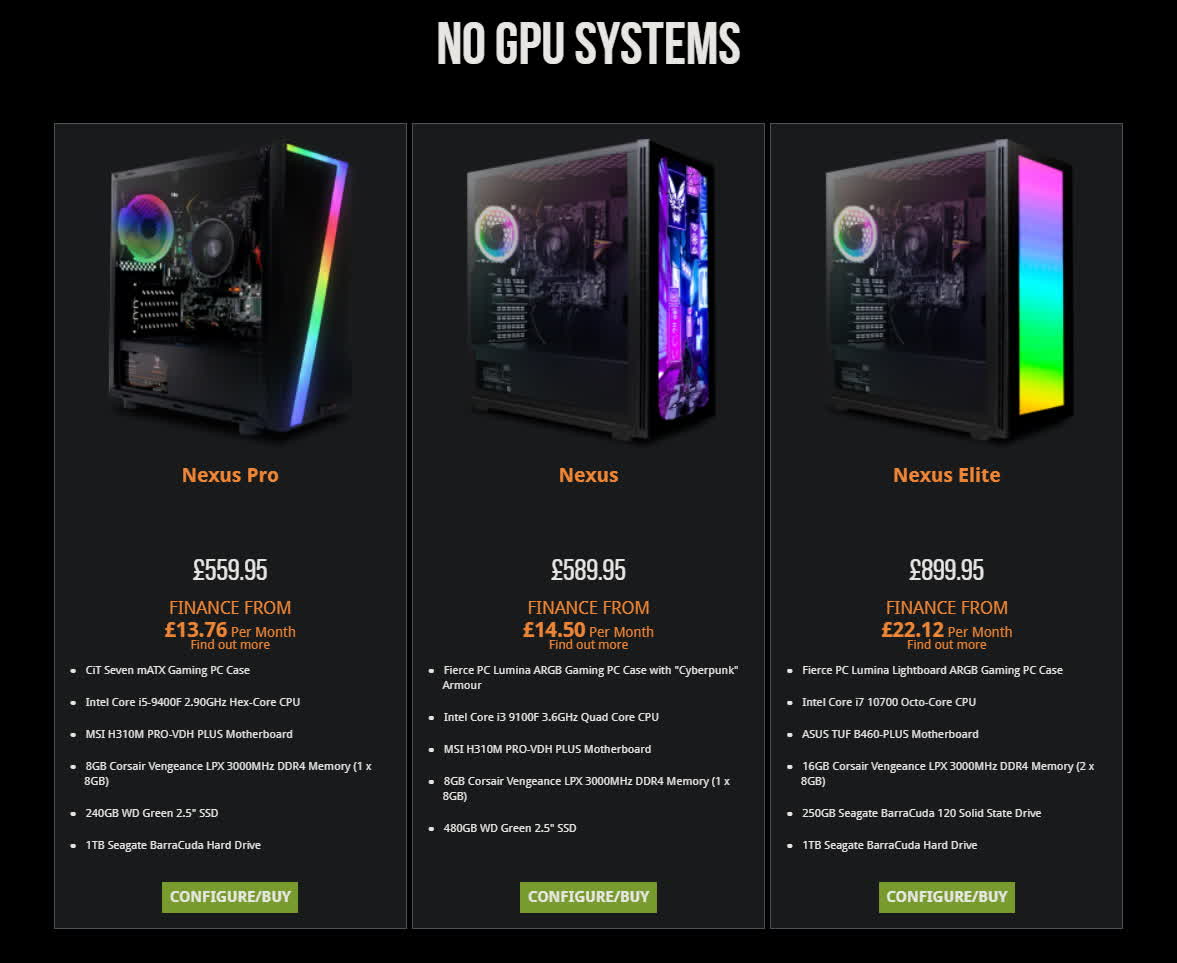The image size is (1177, 963).
Task: Click the 480GB WD Green SSD spec line
Action: 510,828
